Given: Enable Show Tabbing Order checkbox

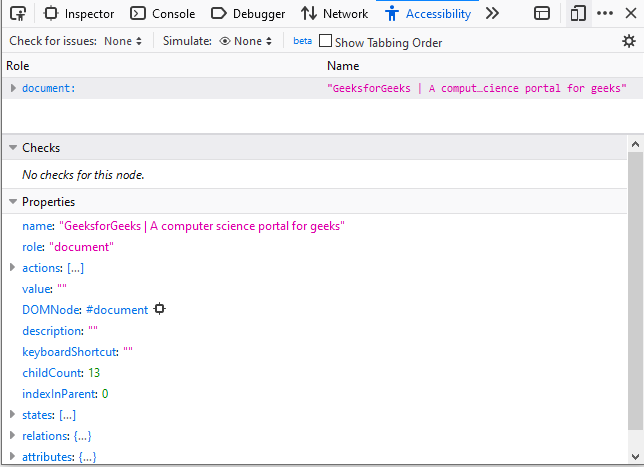Looking at the screenshot, I should tap(325, 41).
